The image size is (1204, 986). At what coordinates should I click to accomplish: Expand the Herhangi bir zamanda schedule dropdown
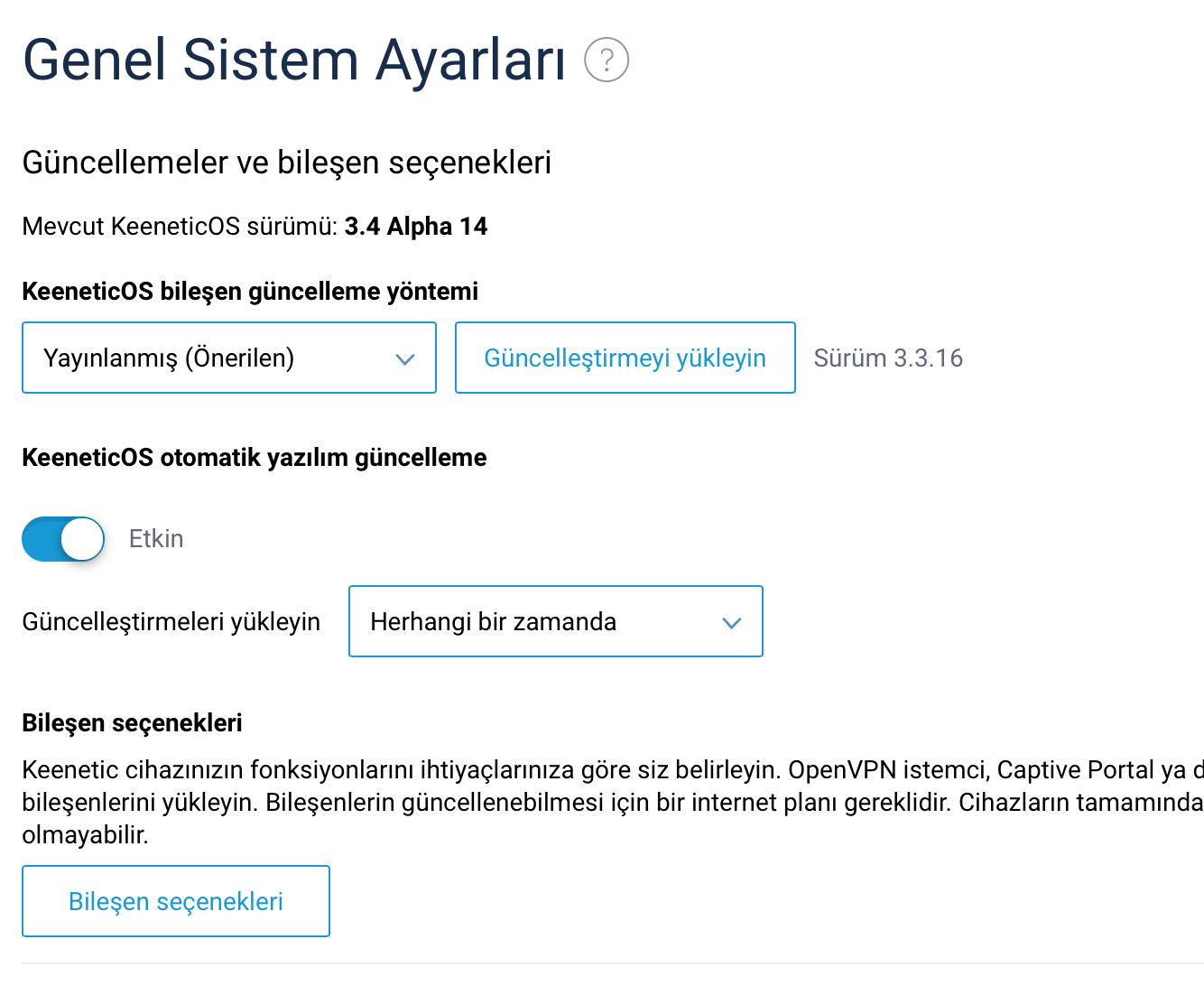556,621
